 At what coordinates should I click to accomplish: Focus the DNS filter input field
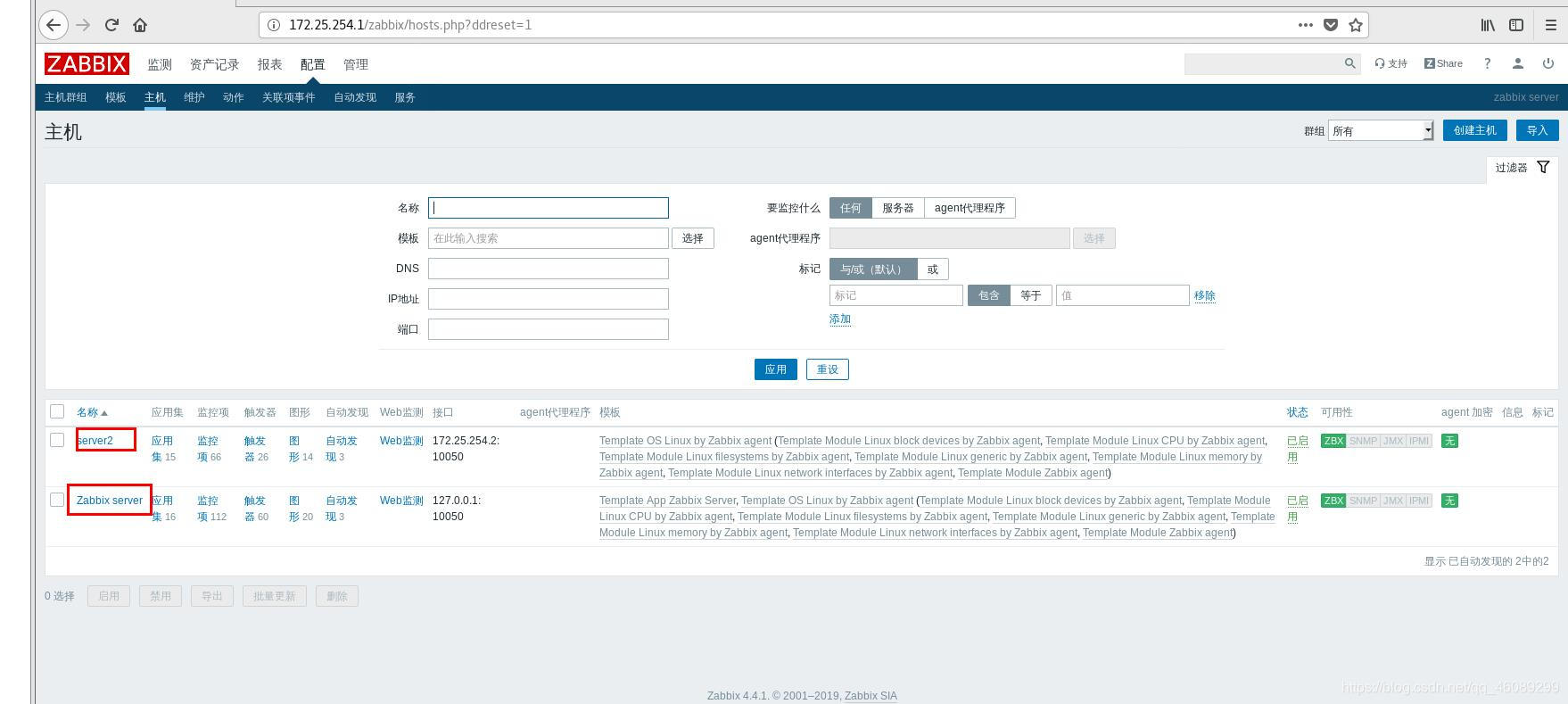[x=548, y=269]
